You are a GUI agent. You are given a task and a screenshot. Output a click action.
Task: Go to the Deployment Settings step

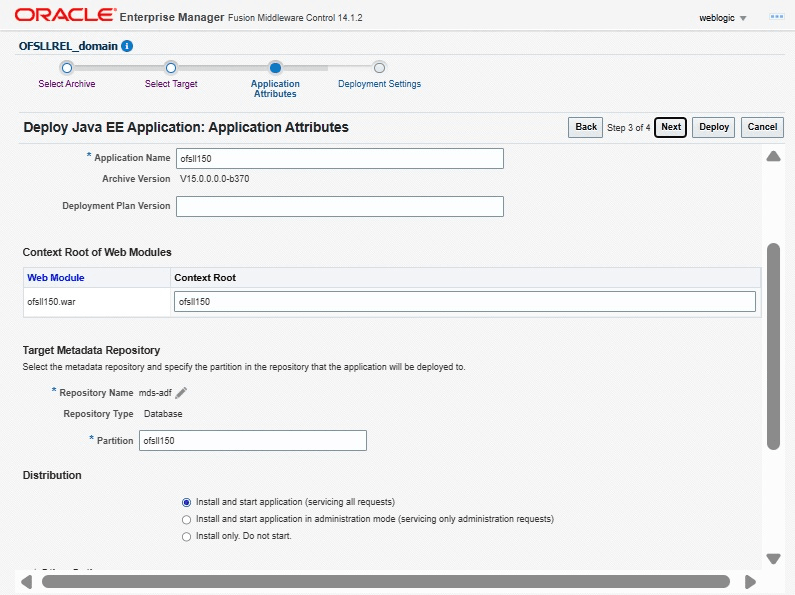coord(379,84)
